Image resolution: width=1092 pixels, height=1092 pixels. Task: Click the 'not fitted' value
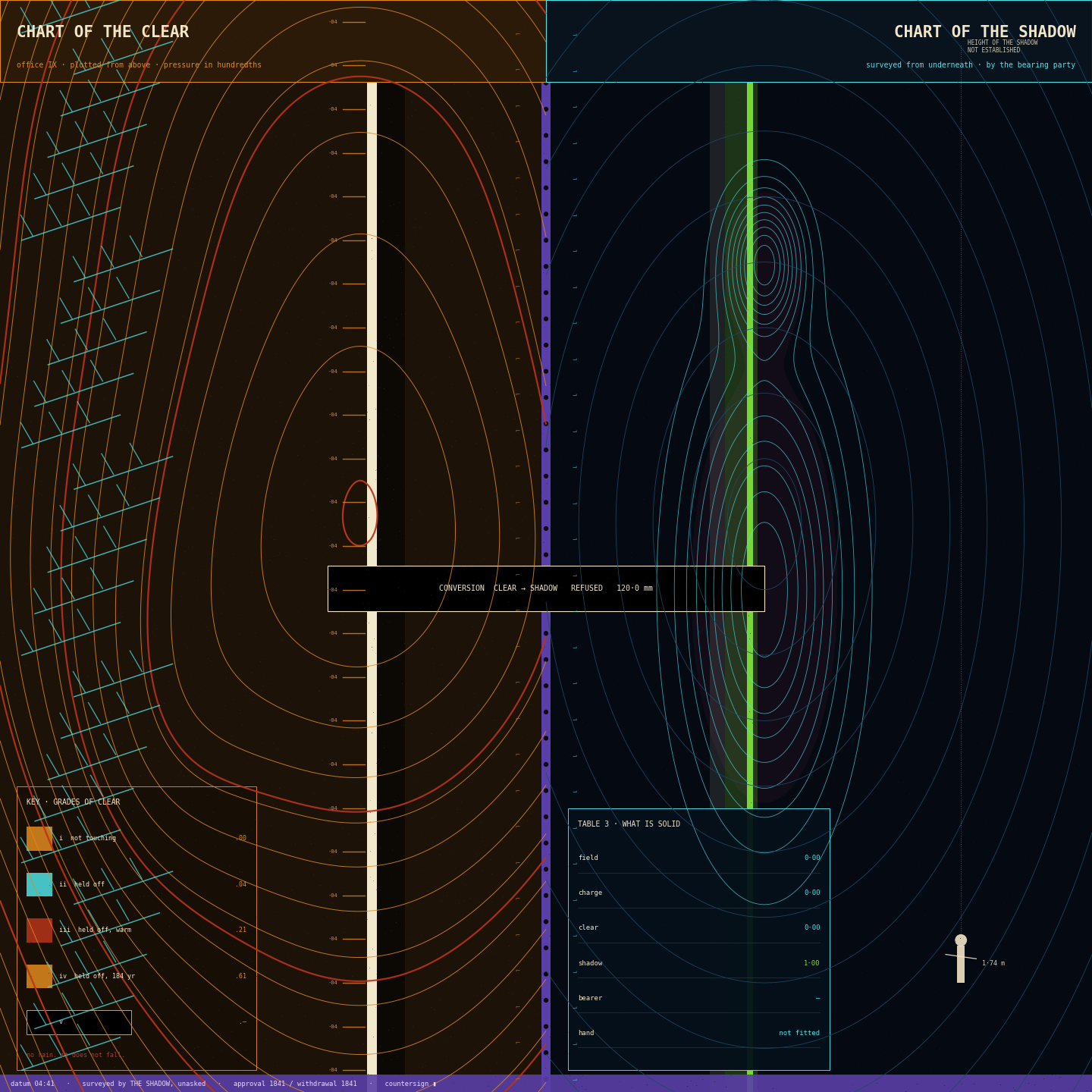click(799, 1033)
